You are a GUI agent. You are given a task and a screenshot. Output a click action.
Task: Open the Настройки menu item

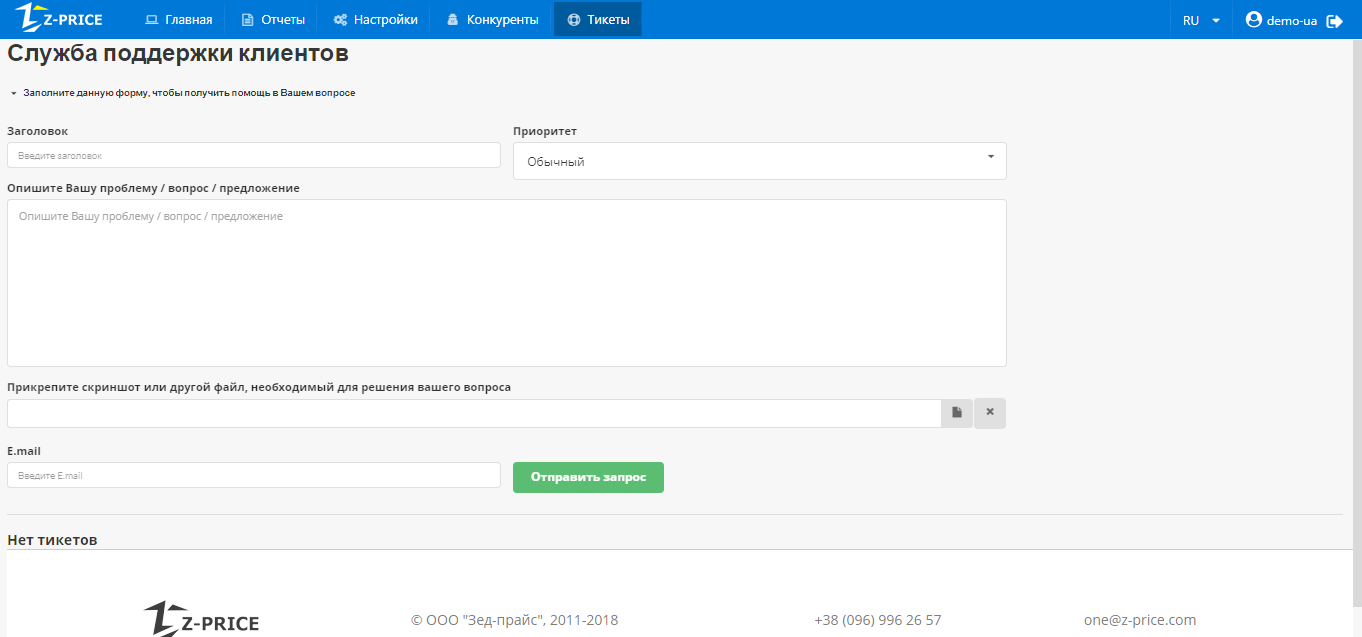click(x=375, y=20)
